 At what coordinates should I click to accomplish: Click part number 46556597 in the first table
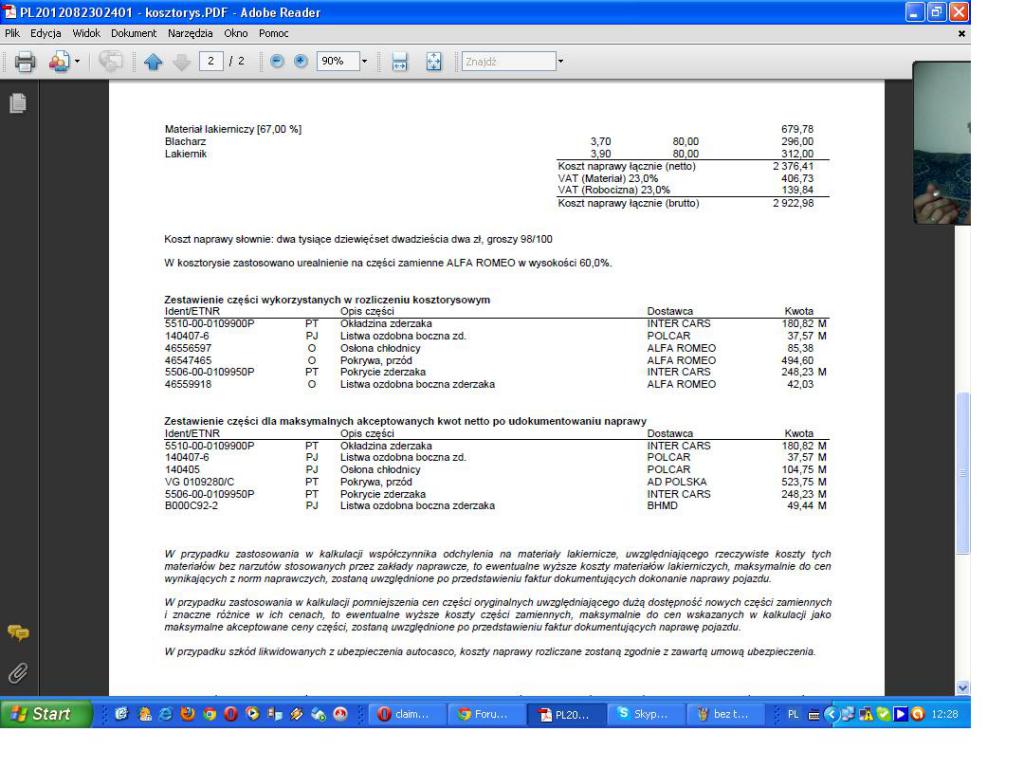point(188,348)
